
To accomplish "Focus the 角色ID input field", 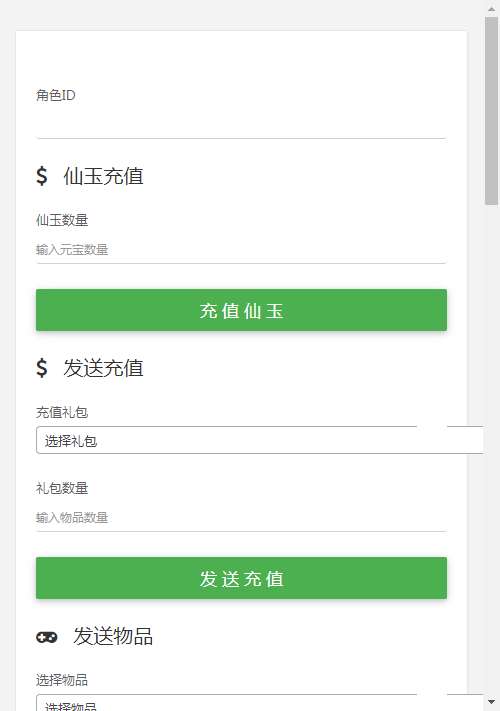I will [x=241, y=123].
